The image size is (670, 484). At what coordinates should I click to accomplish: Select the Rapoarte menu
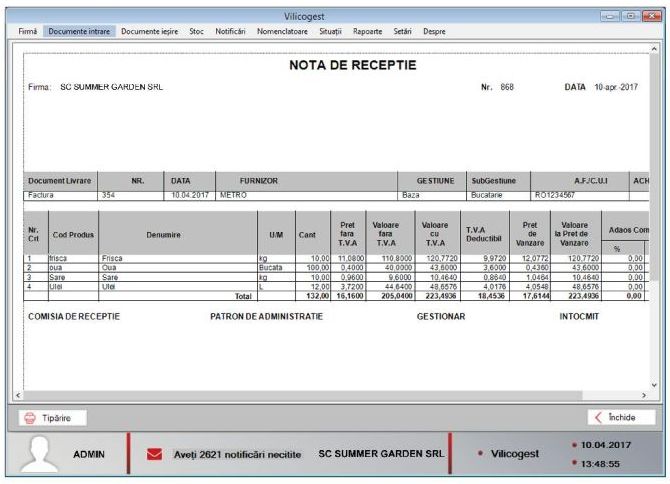(x=367, y=32)
